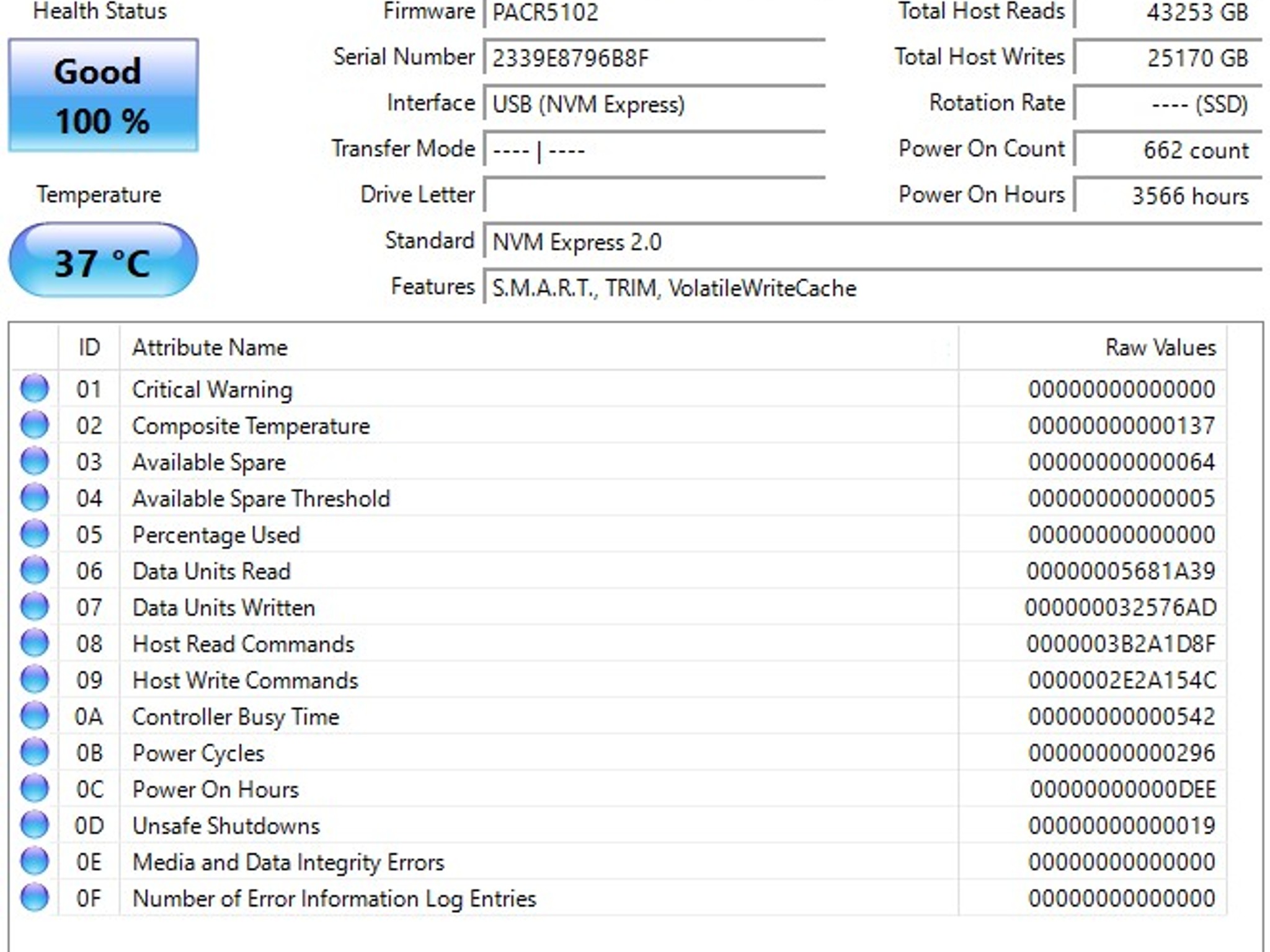Select the Critical Warning attribute name
Viewport: 1270px width, 952px height.
212,389
